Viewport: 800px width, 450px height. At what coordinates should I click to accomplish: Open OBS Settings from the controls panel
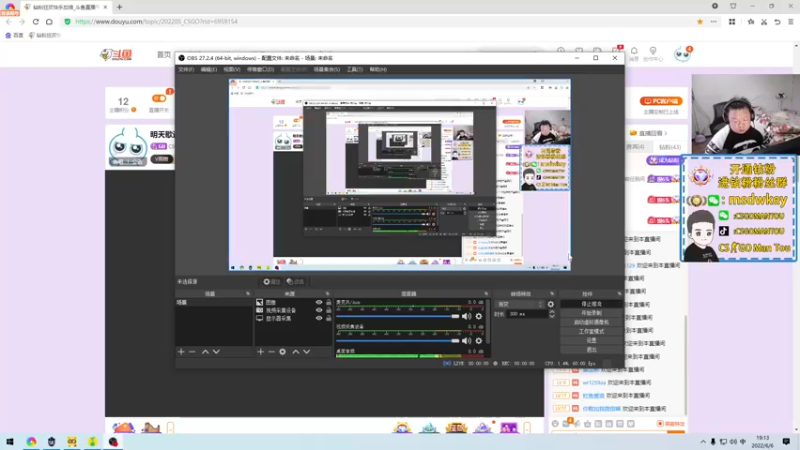[591, 340]
